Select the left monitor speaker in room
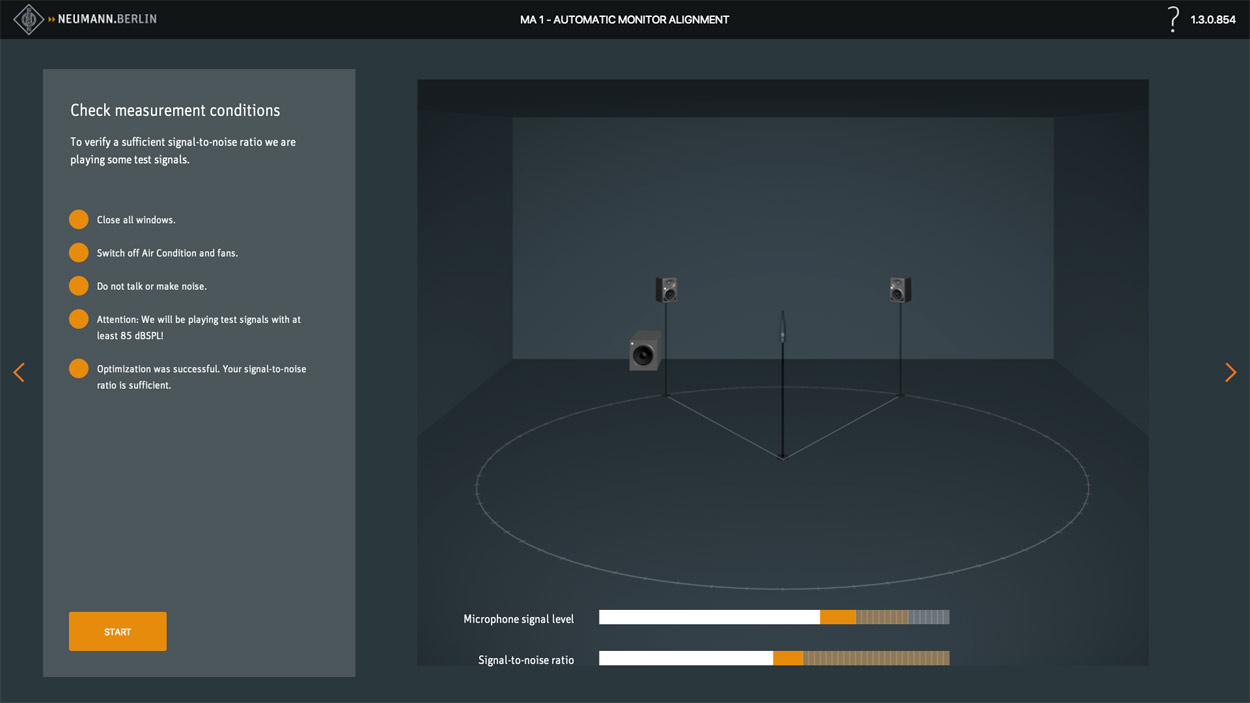Viewport: 1250px width, 703px height. pyautogui.click(x=666, y=290)
